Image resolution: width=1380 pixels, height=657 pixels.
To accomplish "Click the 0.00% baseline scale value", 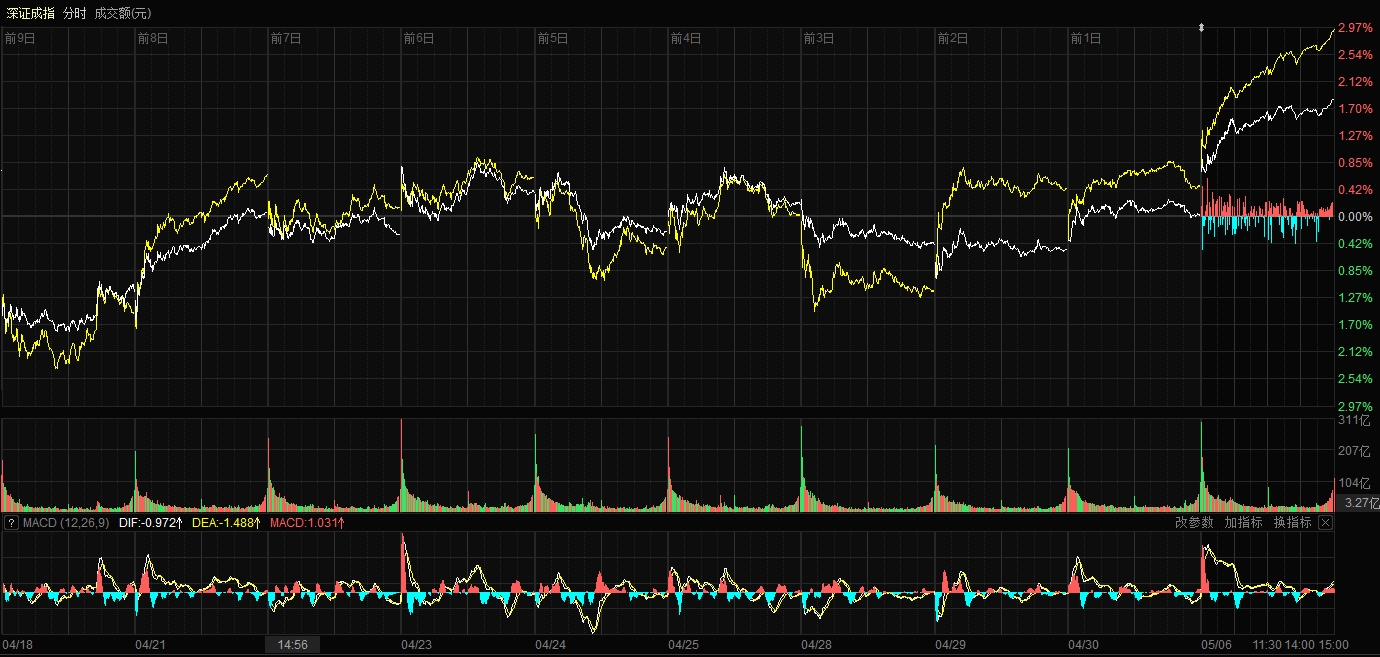I will tap(1357, 216).
